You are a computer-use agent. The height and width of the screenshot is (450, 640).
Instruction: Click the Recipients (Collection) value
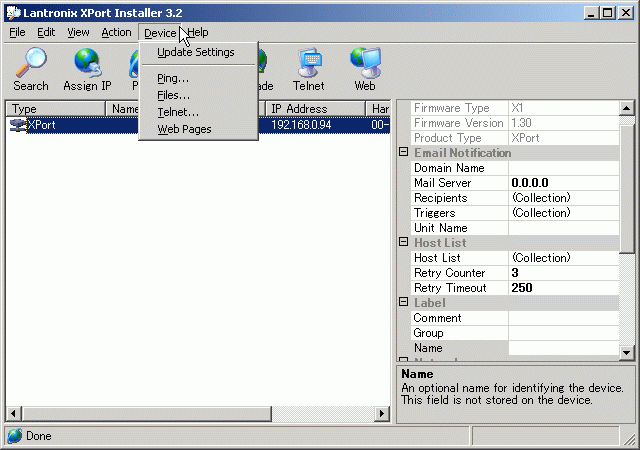564,198
